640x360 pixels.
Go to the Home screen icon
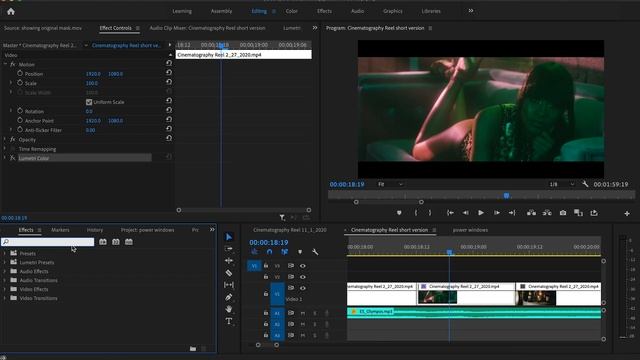[11, 11]
